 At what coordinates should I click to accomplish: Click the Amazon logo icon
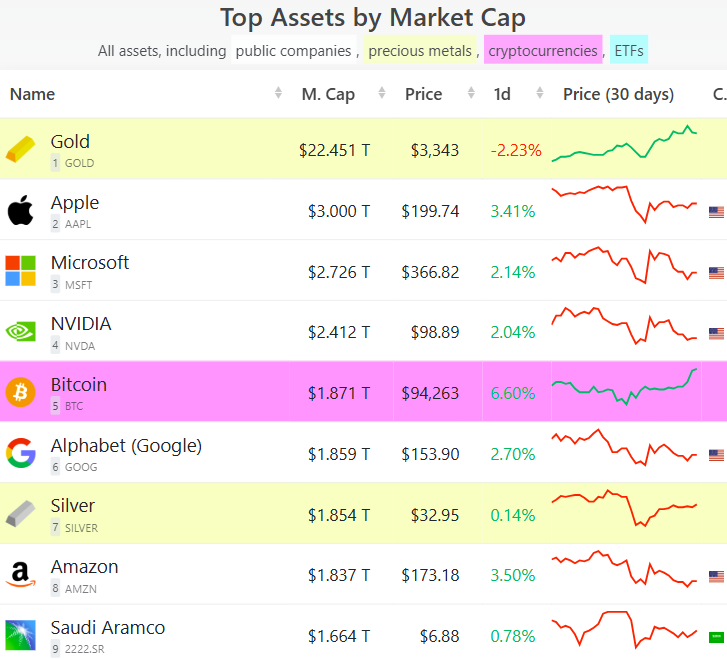coord(20,575)
